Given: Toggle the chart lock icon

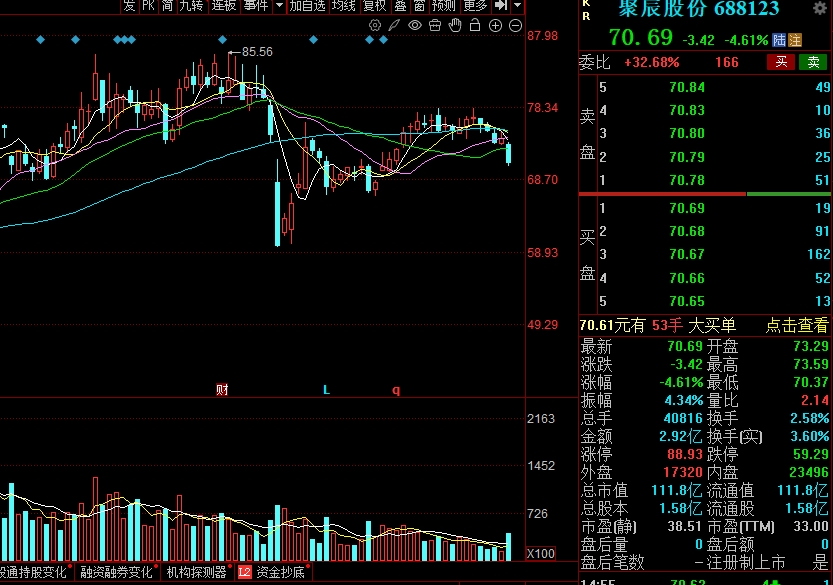Looking at the screenshot, I should (x=475, y=25).
